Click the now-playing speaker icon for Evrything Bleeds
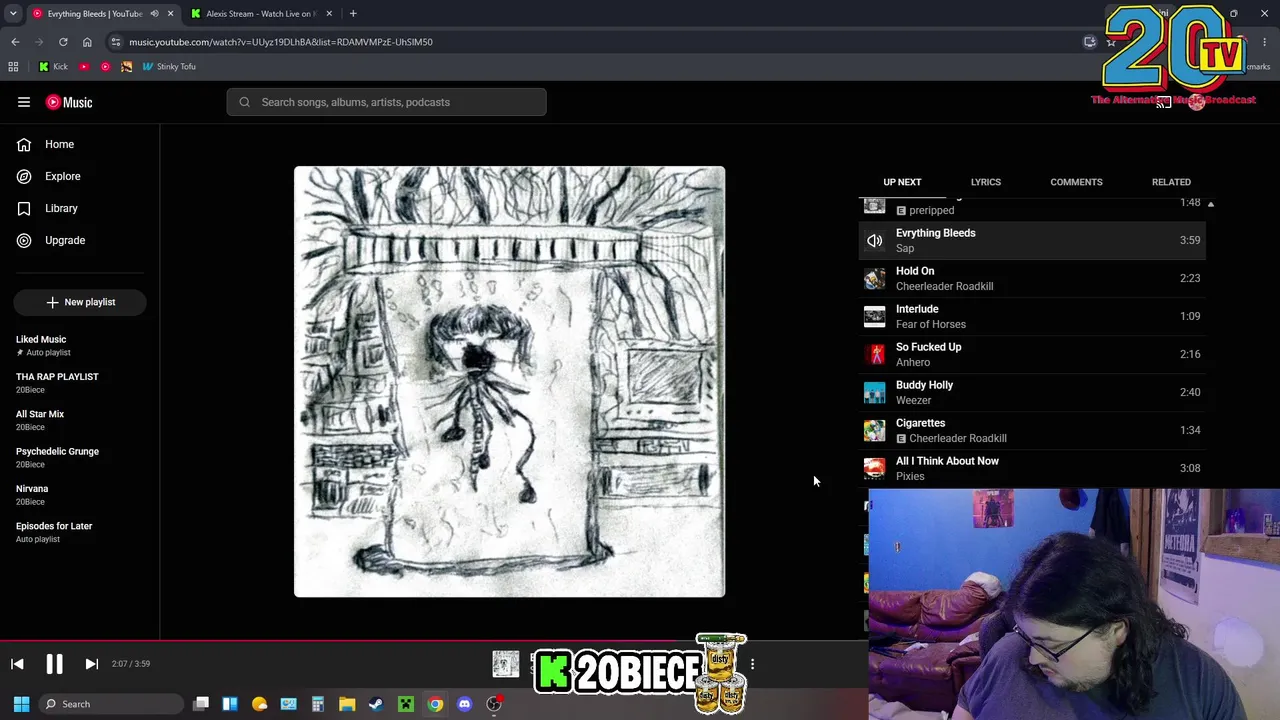Image resolution: width=1280 pixels, height=720 pixels. [x=874, y=240]
